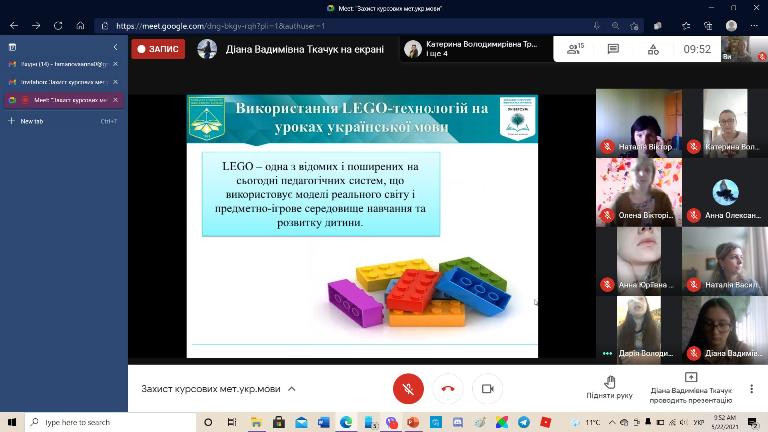Leave the call with the hang-up button

[448, 388]
